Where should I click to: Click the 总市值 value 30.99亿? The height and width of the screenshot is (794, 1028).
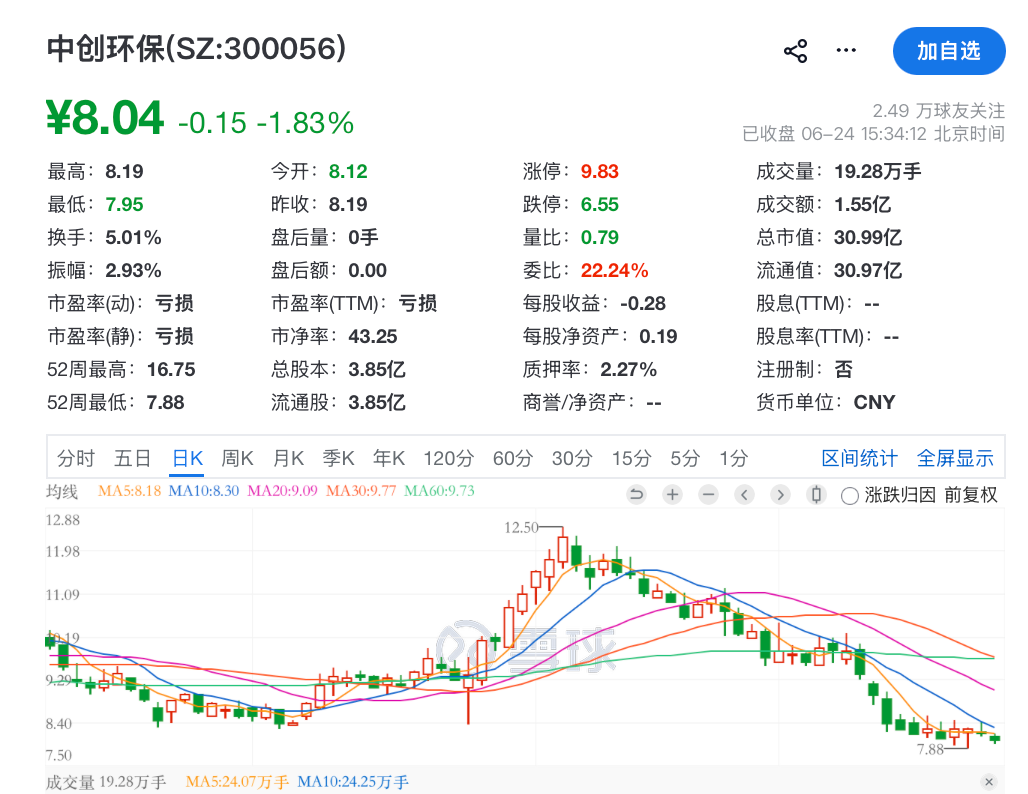point(867,237)
